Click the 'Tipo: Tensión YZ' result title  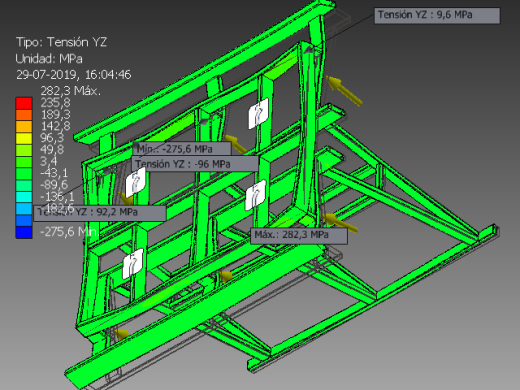[62, 42]
